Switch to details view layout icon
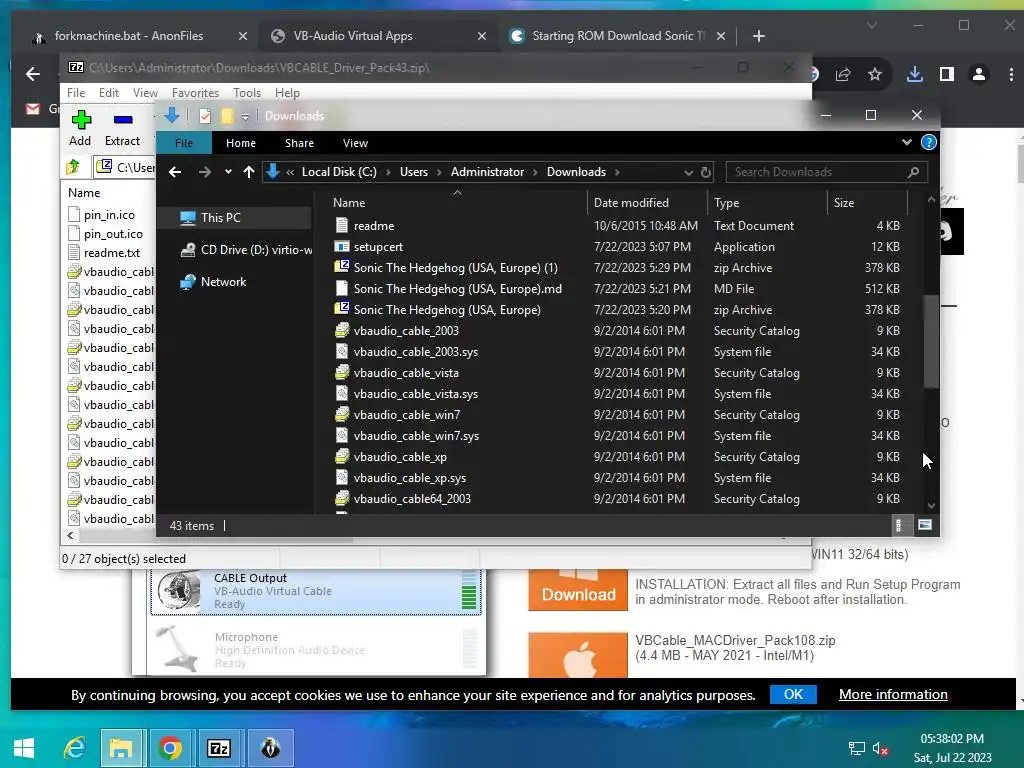The height and width of the screenshot is (768, 1024). pyautogui.click(x=899, y=525)
